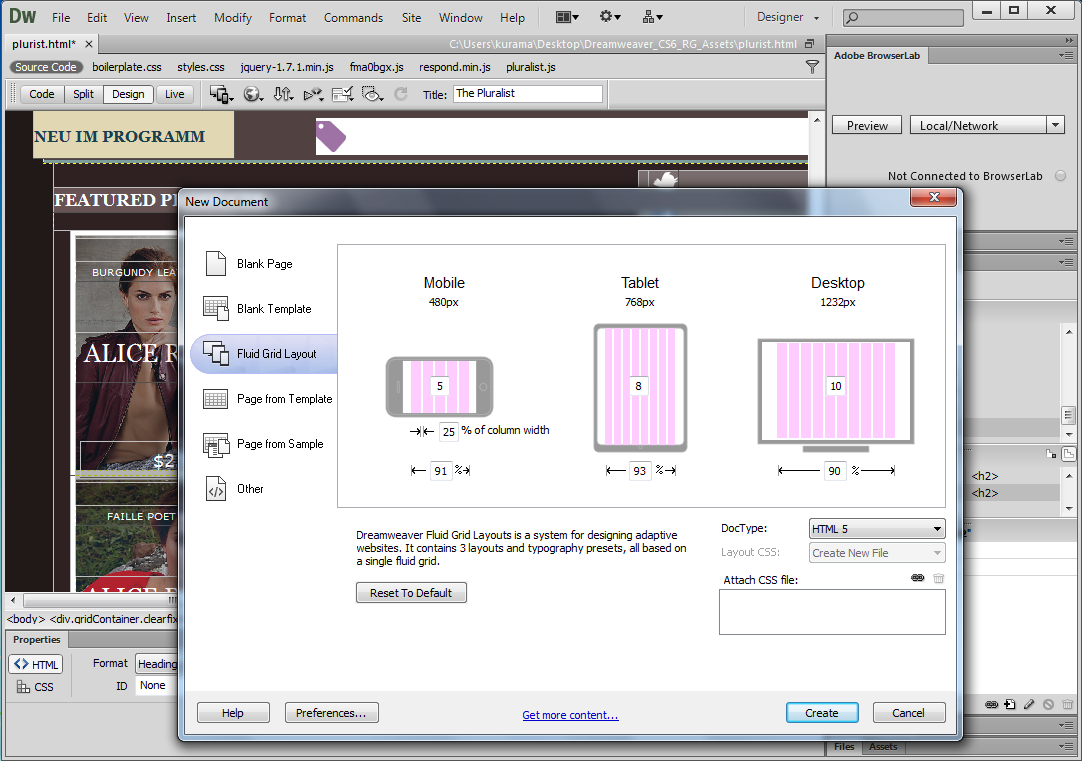This screenshot has height=761, width=1082.
Task: Select HTML mode in Properties panel
Action: coord(36,664)
